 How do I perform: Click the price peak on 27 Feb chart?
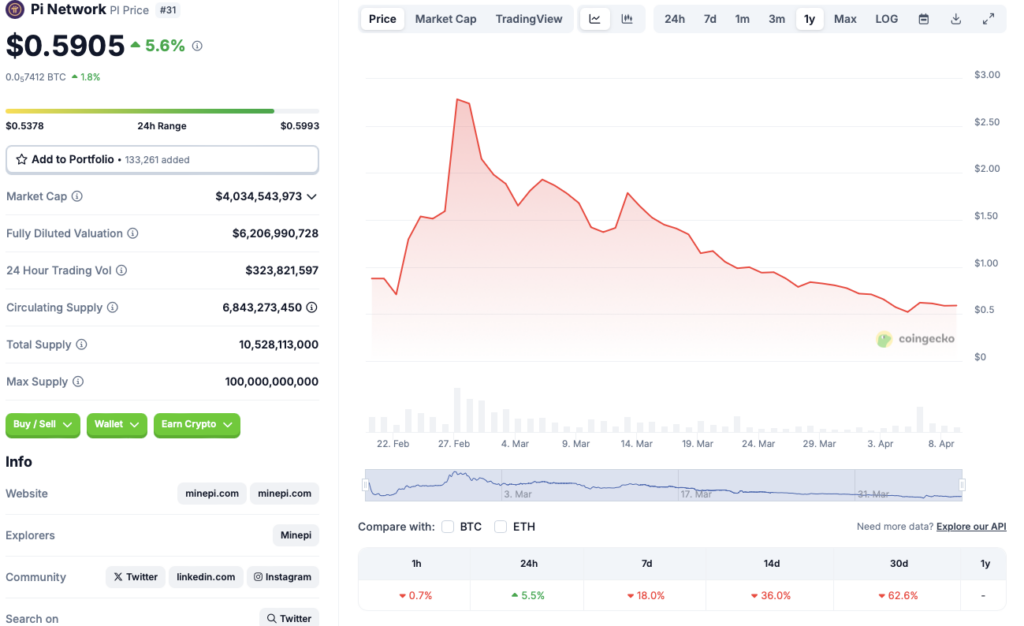(458, 100)
